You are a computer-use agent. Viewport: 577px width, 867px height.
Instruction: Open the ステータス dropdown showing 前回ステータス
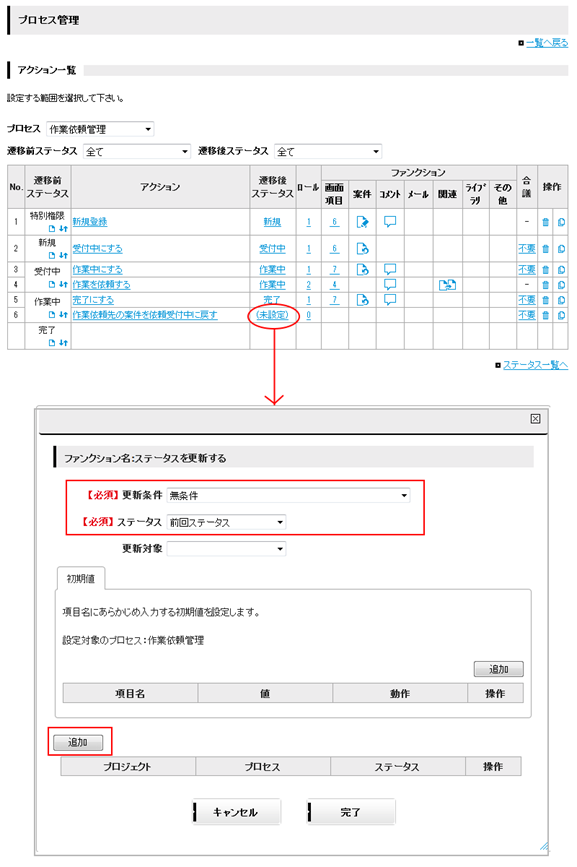pos(226,522)
